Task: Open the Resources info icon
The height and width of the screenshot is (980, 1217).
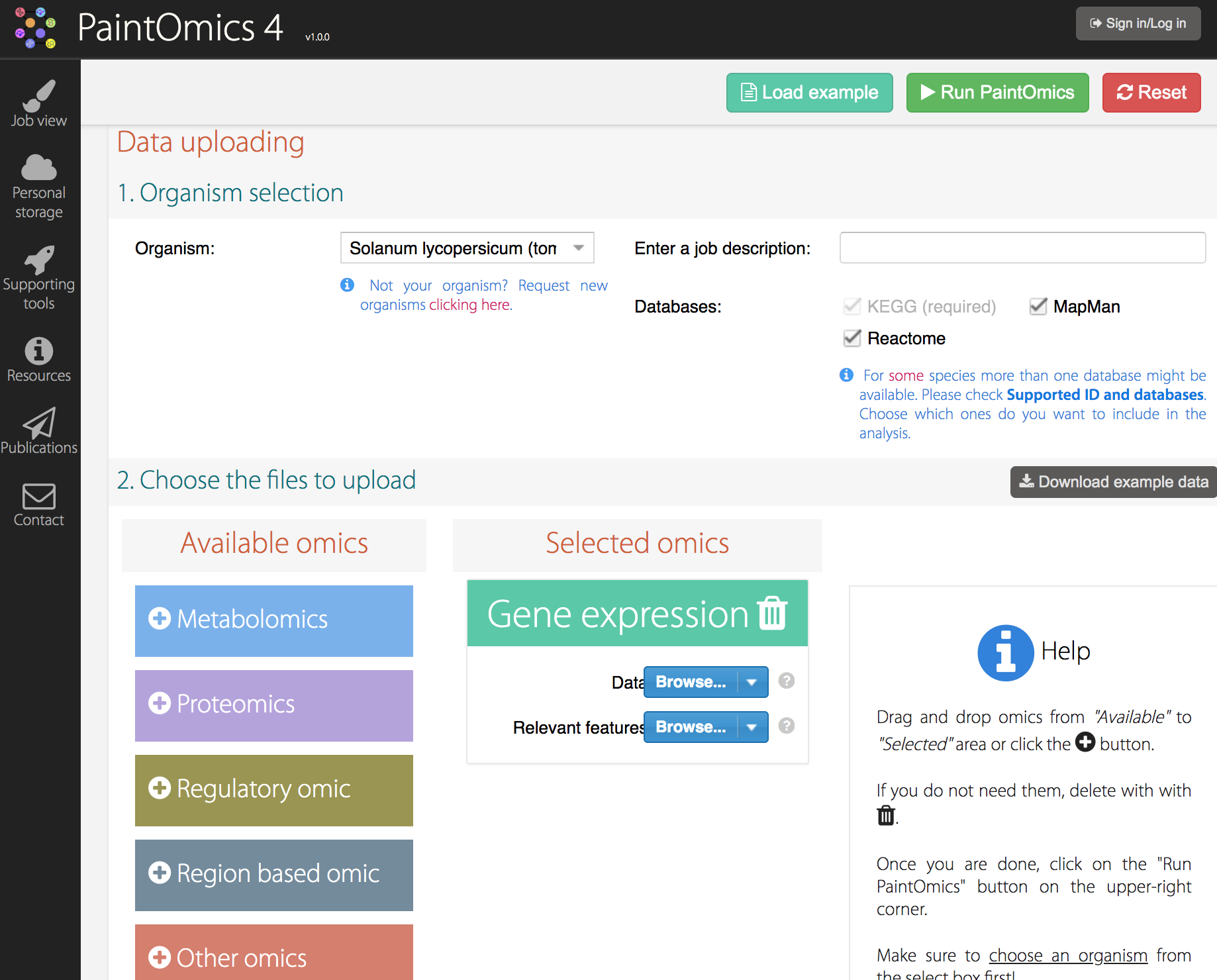Action: coord(39,360)
